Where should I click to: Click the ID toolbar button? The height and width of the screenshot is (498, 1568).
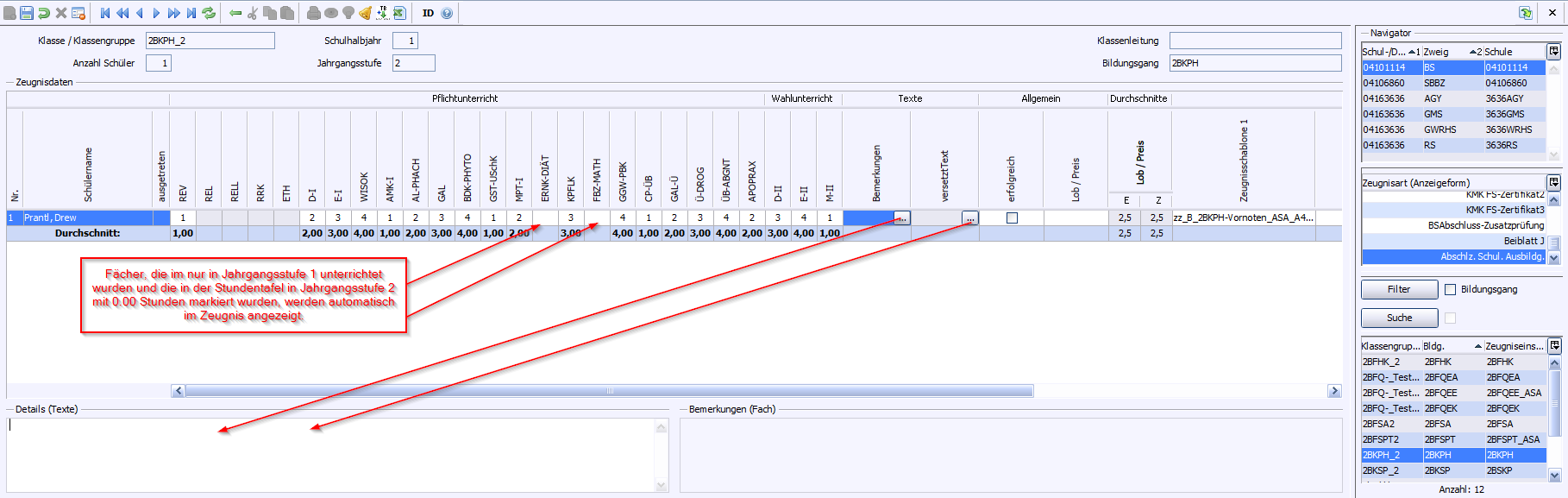click(428, 13)
